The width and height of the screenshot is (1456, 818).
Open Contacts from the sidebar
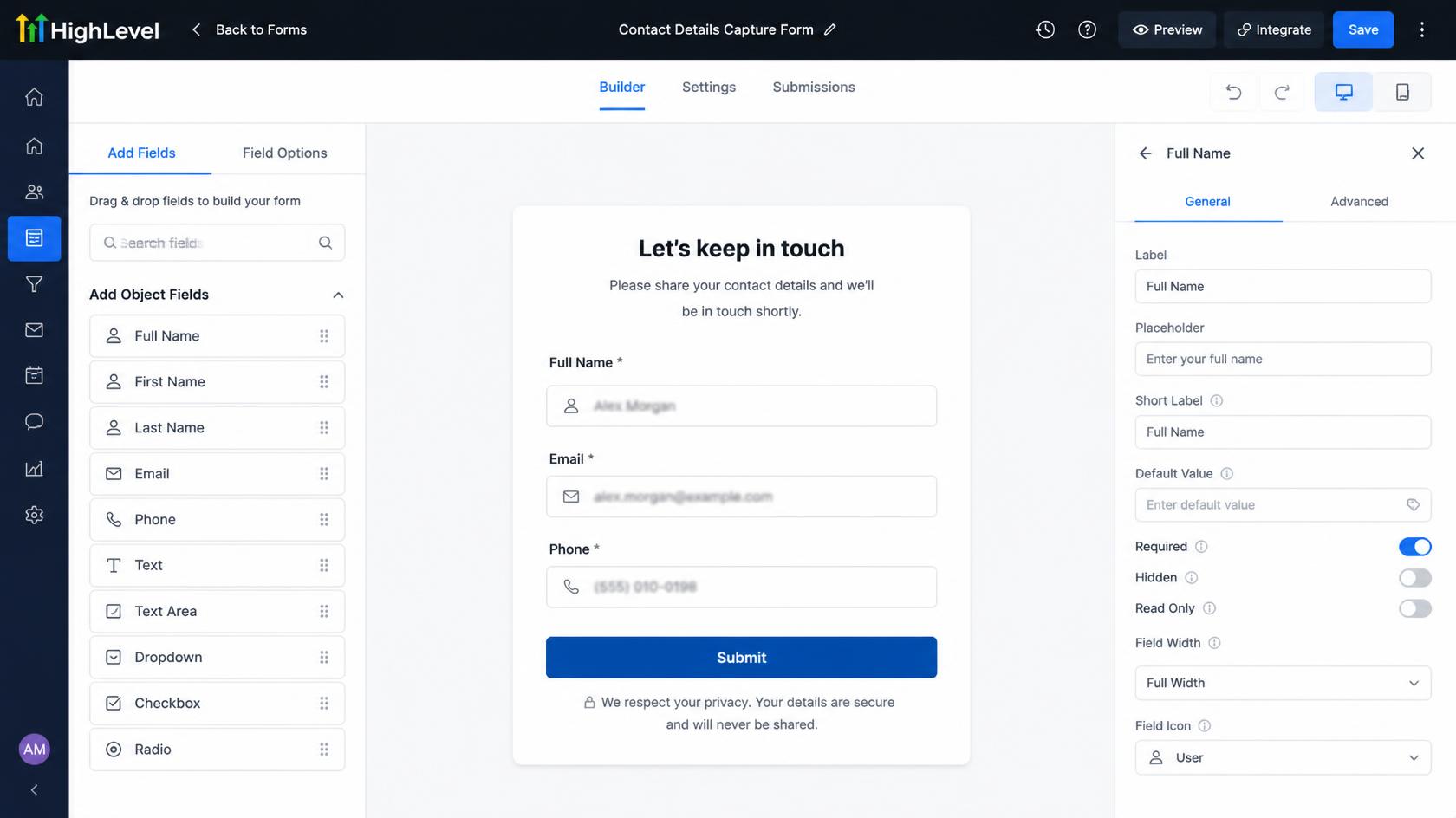point(35,192)
